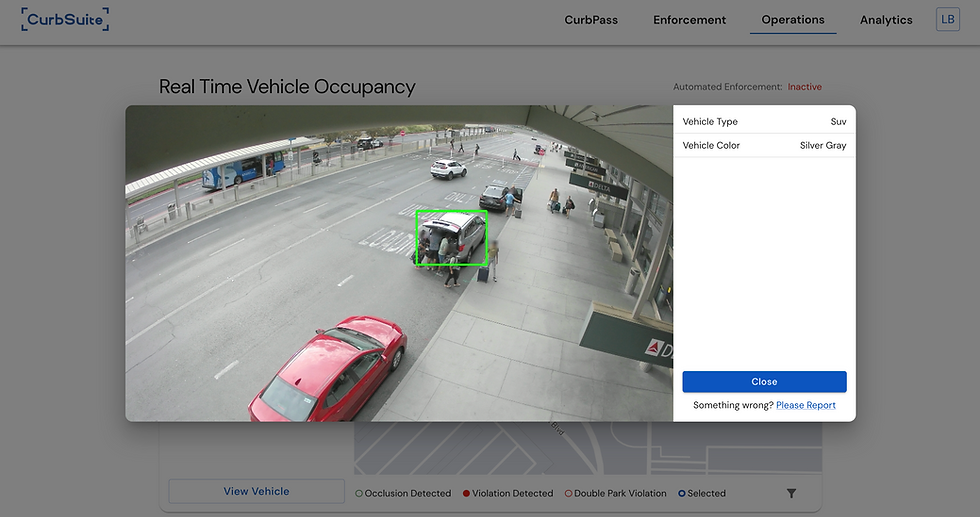Click the red Violation Detected legend dot
The width and height of the screenshot is (980, 517).
pyautogui.click(x=466, y=493)
